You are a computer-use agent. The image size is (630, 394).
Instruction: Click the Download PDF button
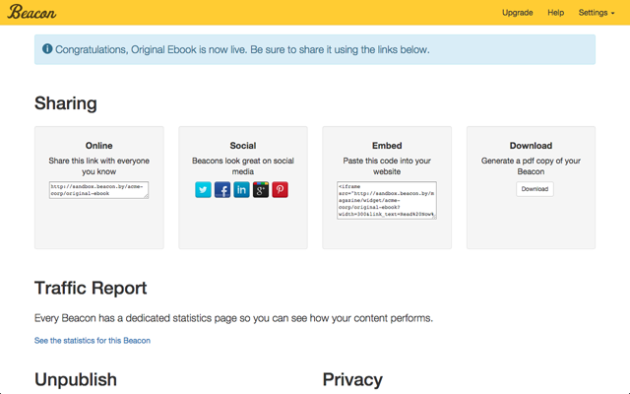click(534, 189)
